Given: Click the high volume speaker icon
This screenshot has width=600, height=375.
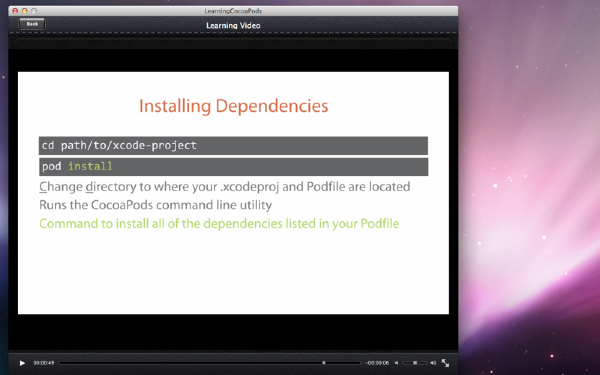Looking at the screenshot, I should click(x=433, y=363).
